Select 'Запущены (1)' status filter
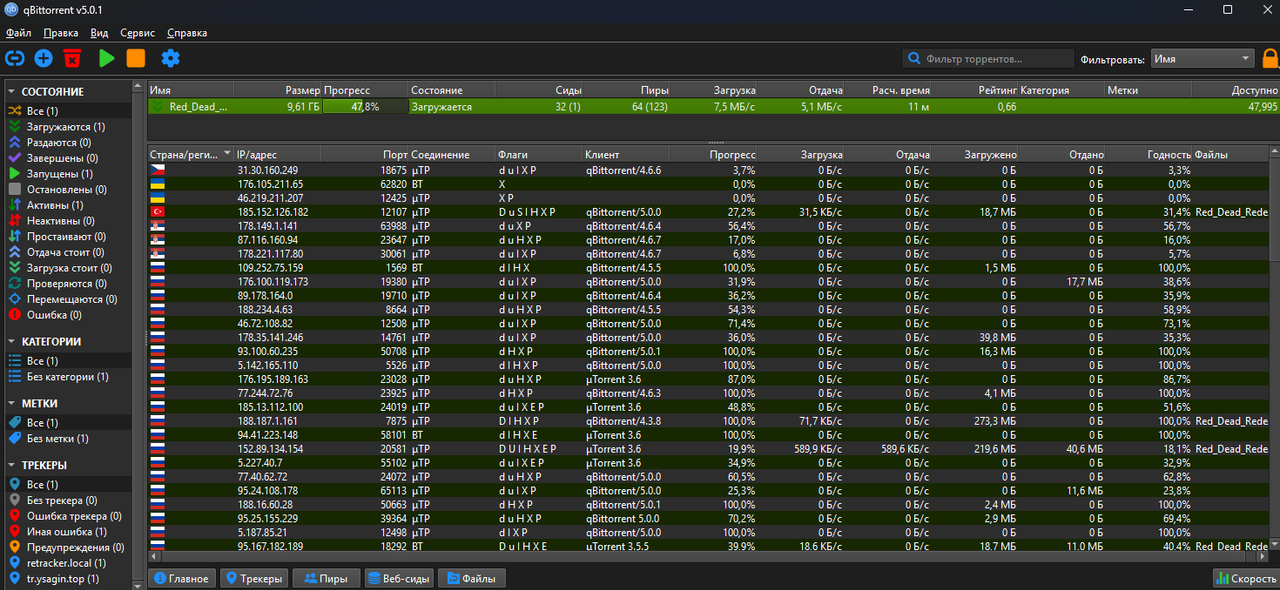The height and width of the screenshot is (590, 1280). tap(68, 174)
